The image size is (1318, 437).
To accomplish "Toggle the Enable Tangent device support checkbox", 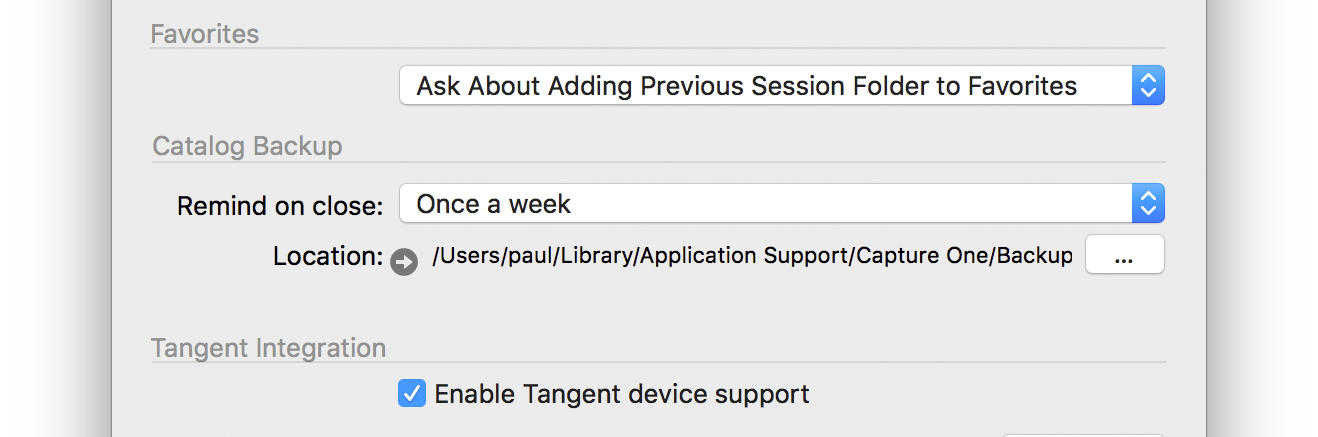I will pyautogui.click(x=412, y=393).
